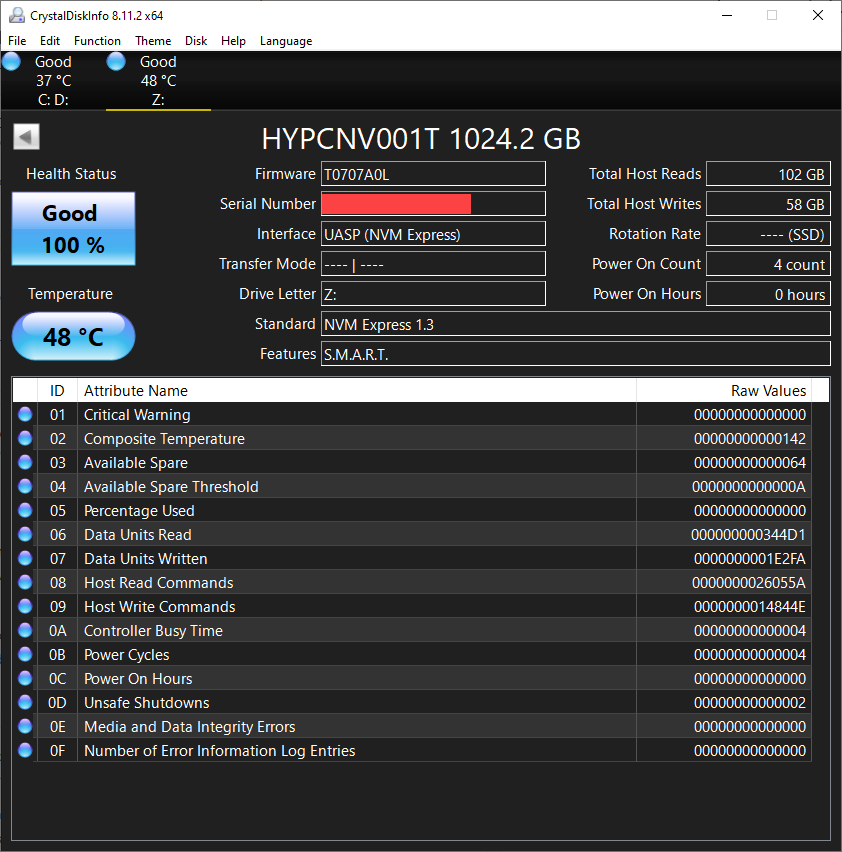Click the Z: disk status orb
842x852 pixels.
tap(116, 61)
